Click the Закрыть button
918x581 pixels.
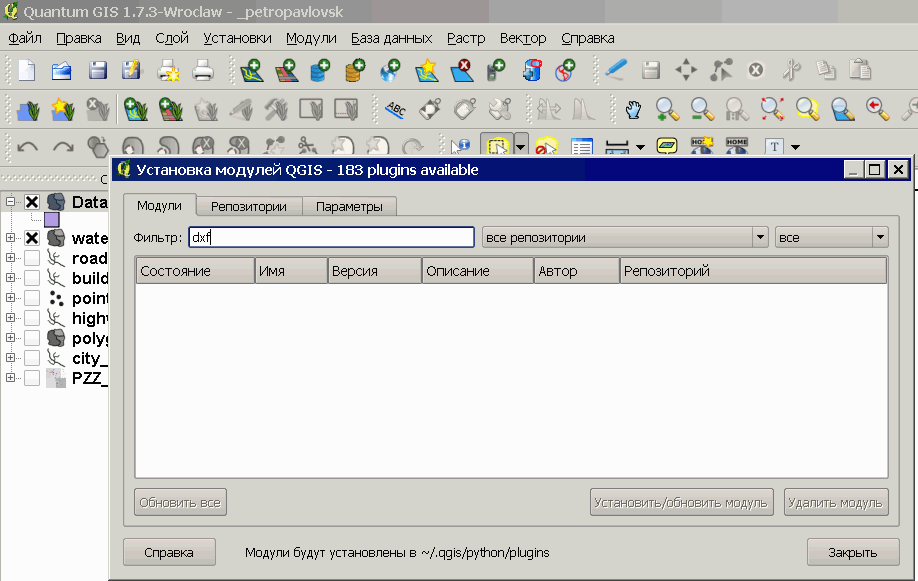tap(852, 552)
